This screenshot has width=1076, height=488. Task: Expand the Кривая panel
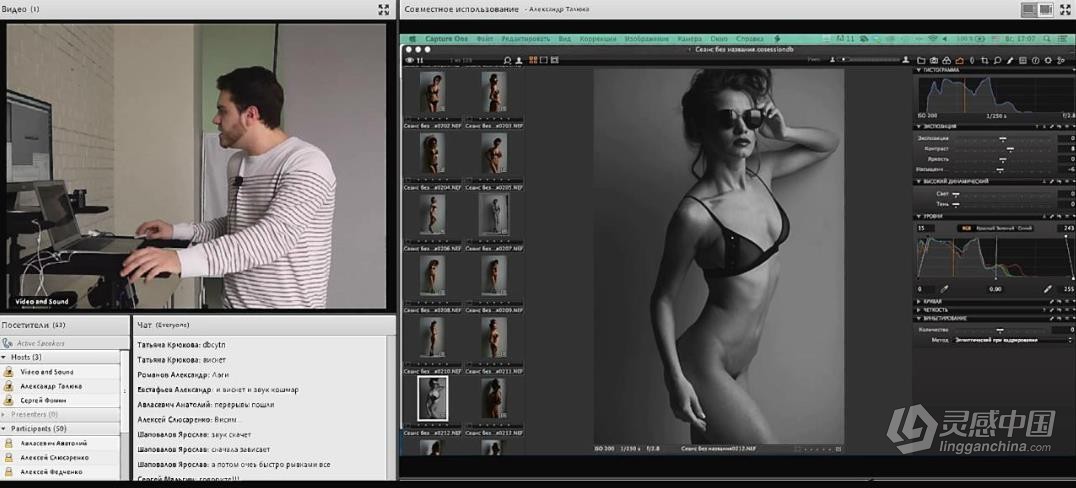[x=918, y=301]
